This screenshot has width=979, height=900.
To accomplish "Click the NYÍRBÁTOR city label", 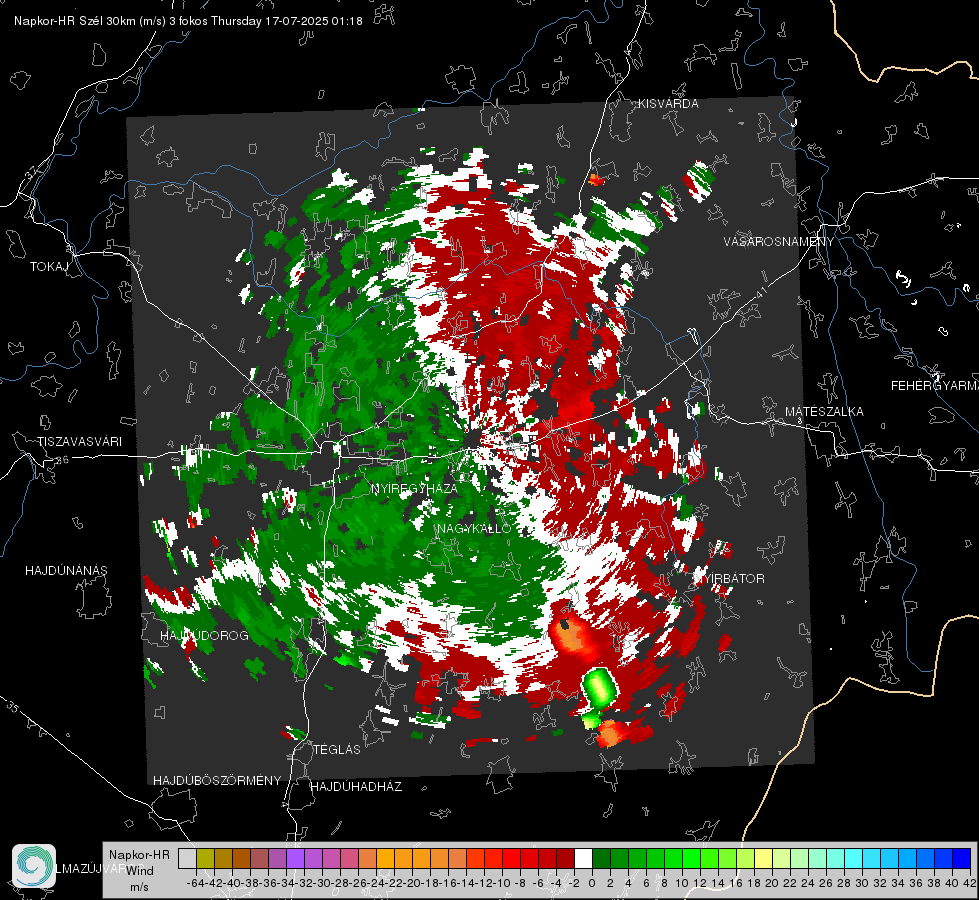I will 731,579.
